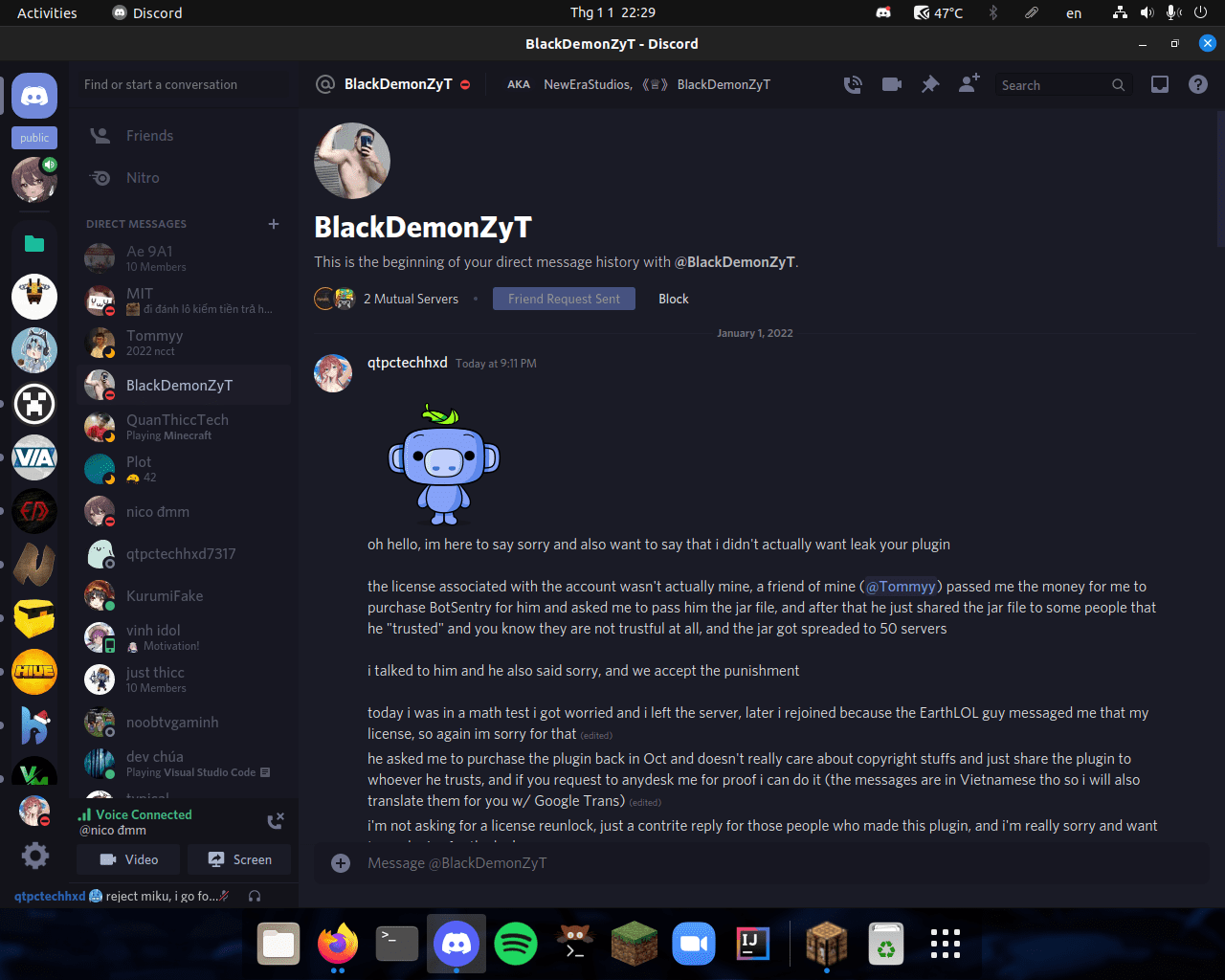Open the HIVE server icon
The height and width of the screenshot is (980, 1225).
point(34,672)
